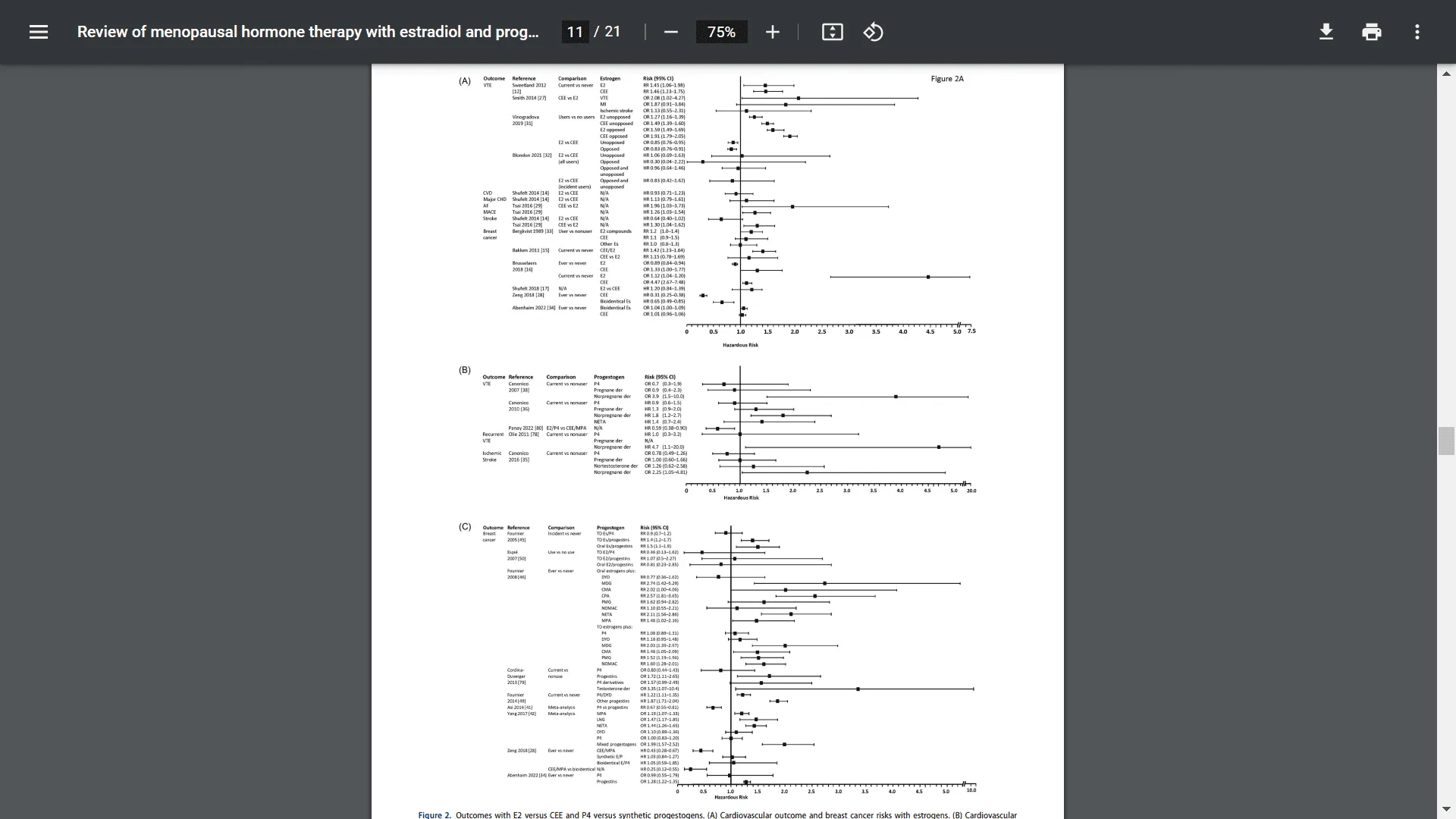
Task: Click 'Hazardous Risk' axis label of panel A
Action: tap(740, 345)
